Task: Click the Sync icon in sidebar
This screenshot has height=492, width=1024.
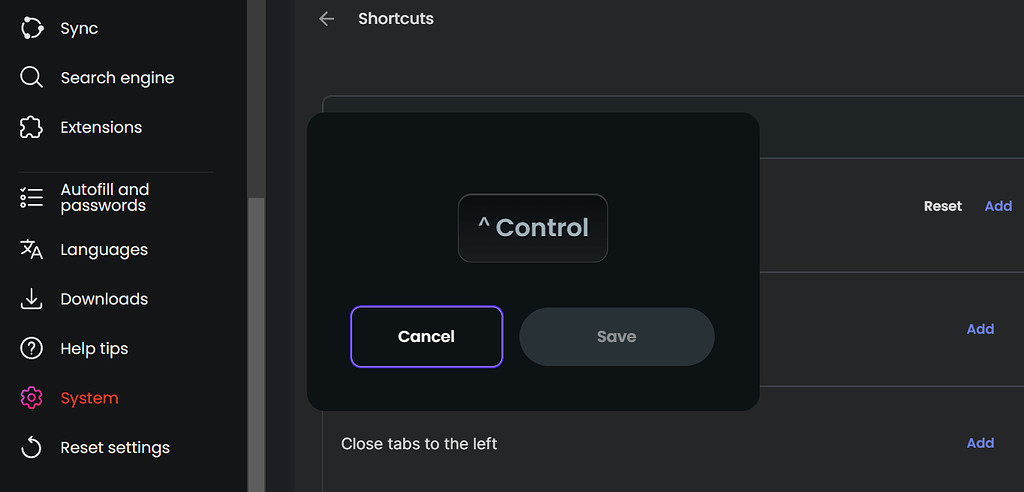Action: tap(31, 28)
